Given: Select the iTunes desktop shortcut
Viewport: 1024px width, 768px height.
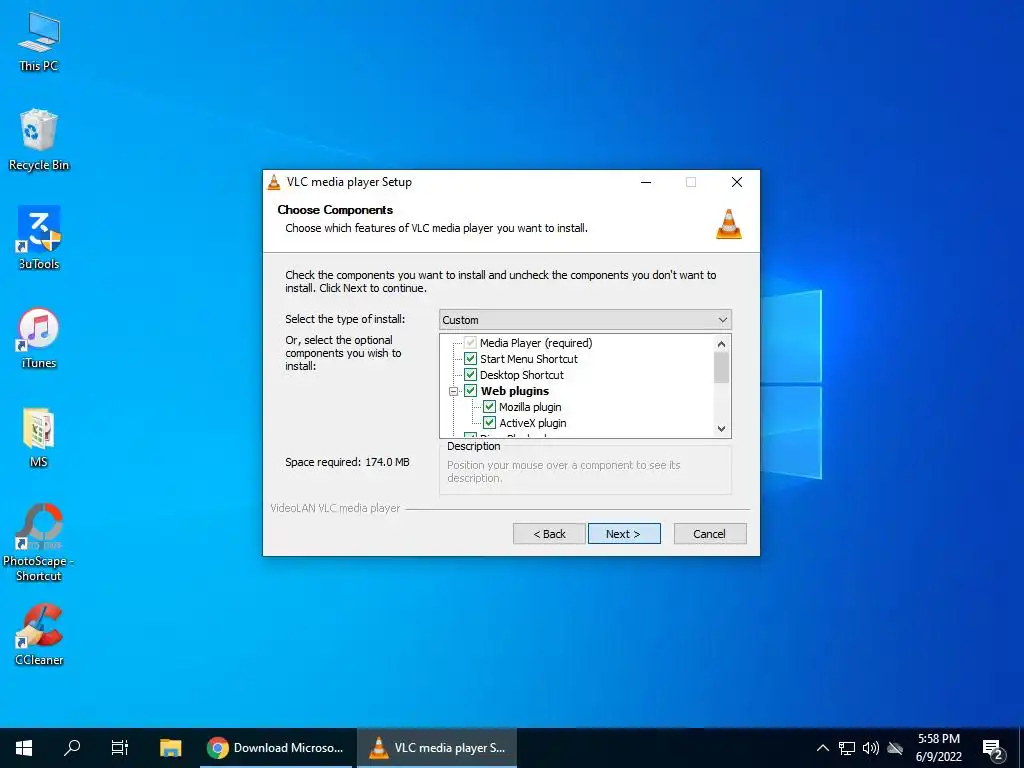Looking at the screenshot, I should (39, 338).
